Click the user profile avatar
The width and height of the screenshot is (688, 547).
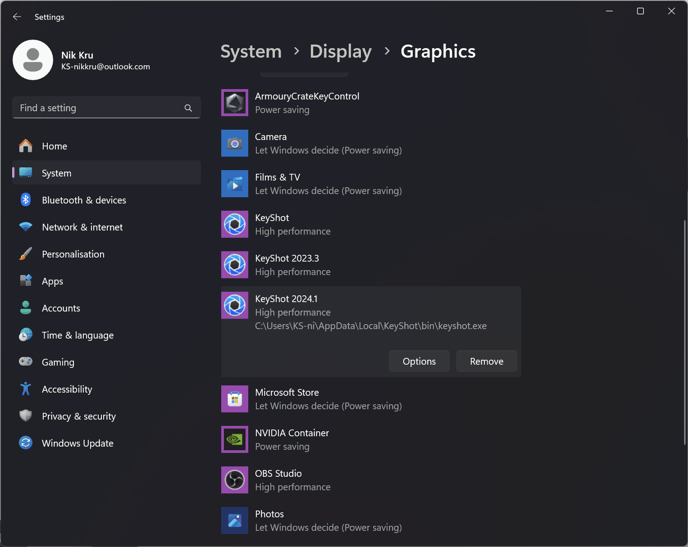point(33,60)
